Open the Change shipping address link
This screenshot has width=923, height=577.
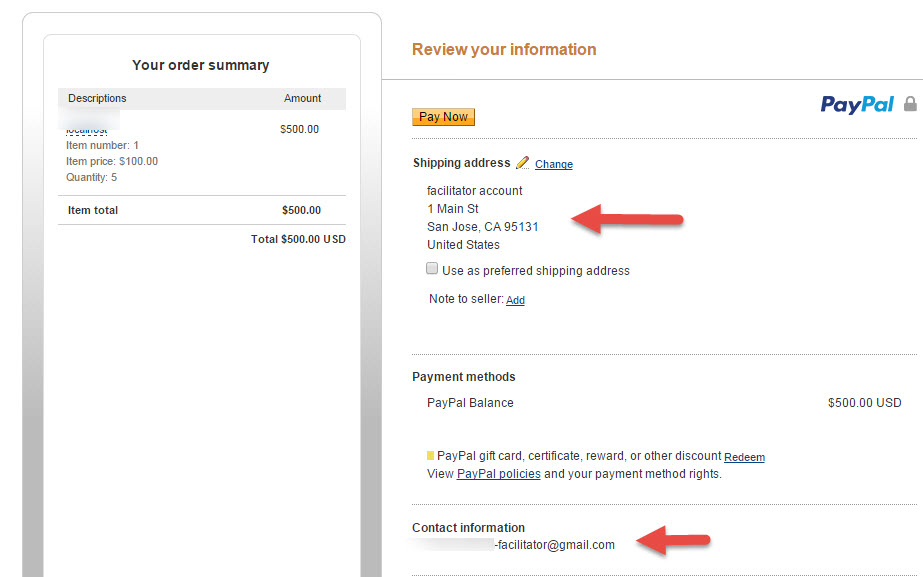(553, 164)
